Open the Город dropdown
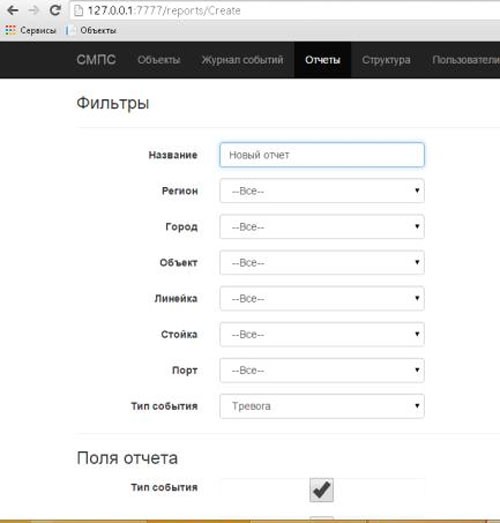This screenshot has height=523, width=500. 322,227
